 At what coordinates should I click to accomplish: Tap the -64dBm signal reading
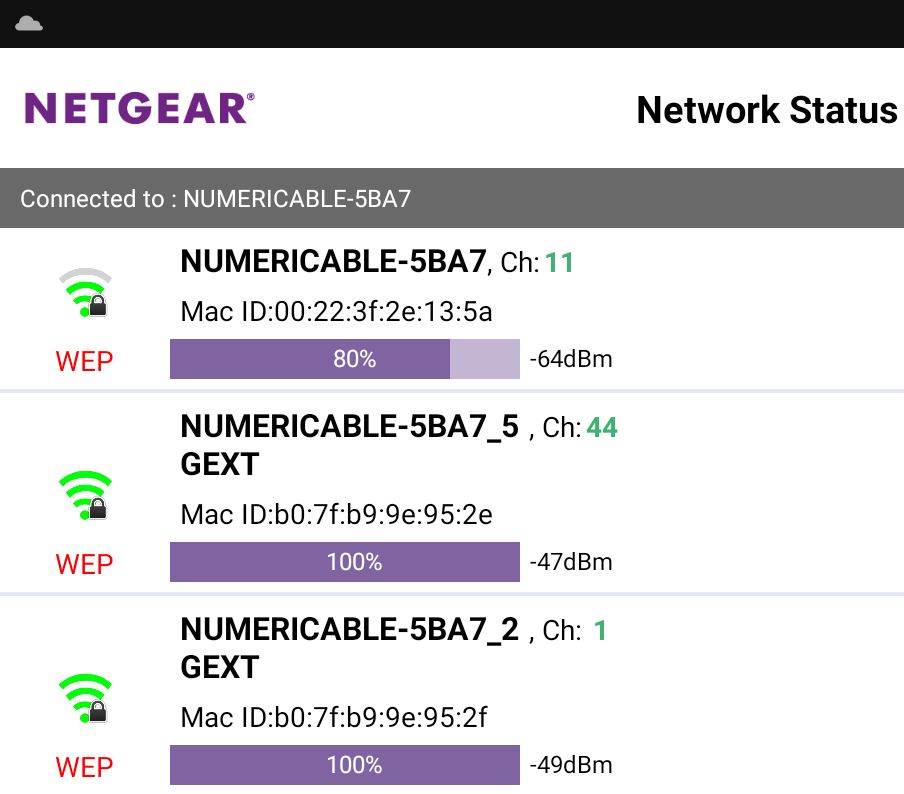(x=571, y=359)
